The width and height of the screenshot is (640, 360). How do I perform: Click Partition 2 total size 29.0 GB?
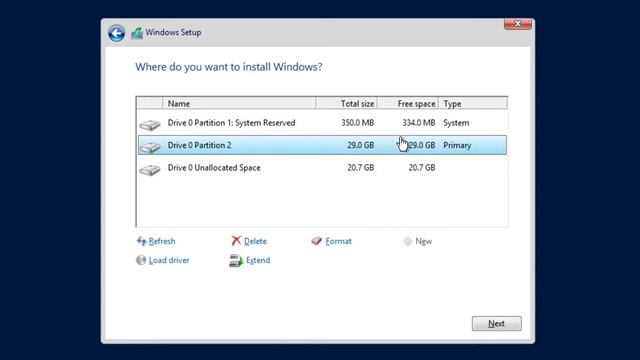pos(360,145)
